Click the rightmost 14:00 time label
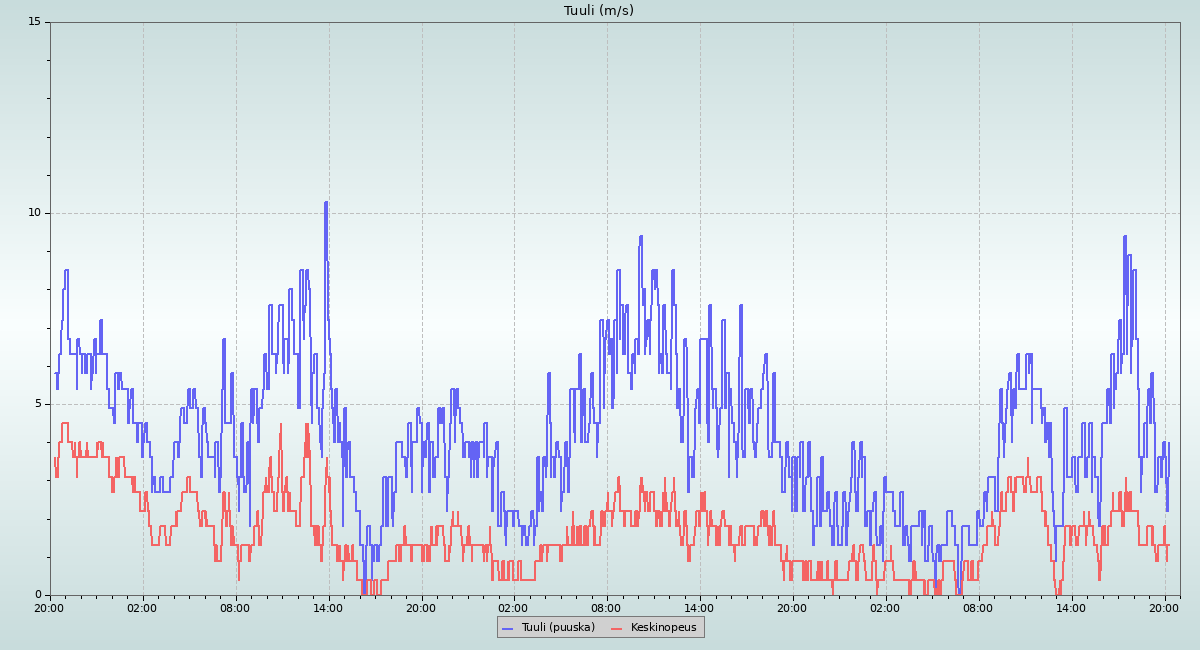Image resolution: width=1200 pixels, height=650 pixels. 1072,607
